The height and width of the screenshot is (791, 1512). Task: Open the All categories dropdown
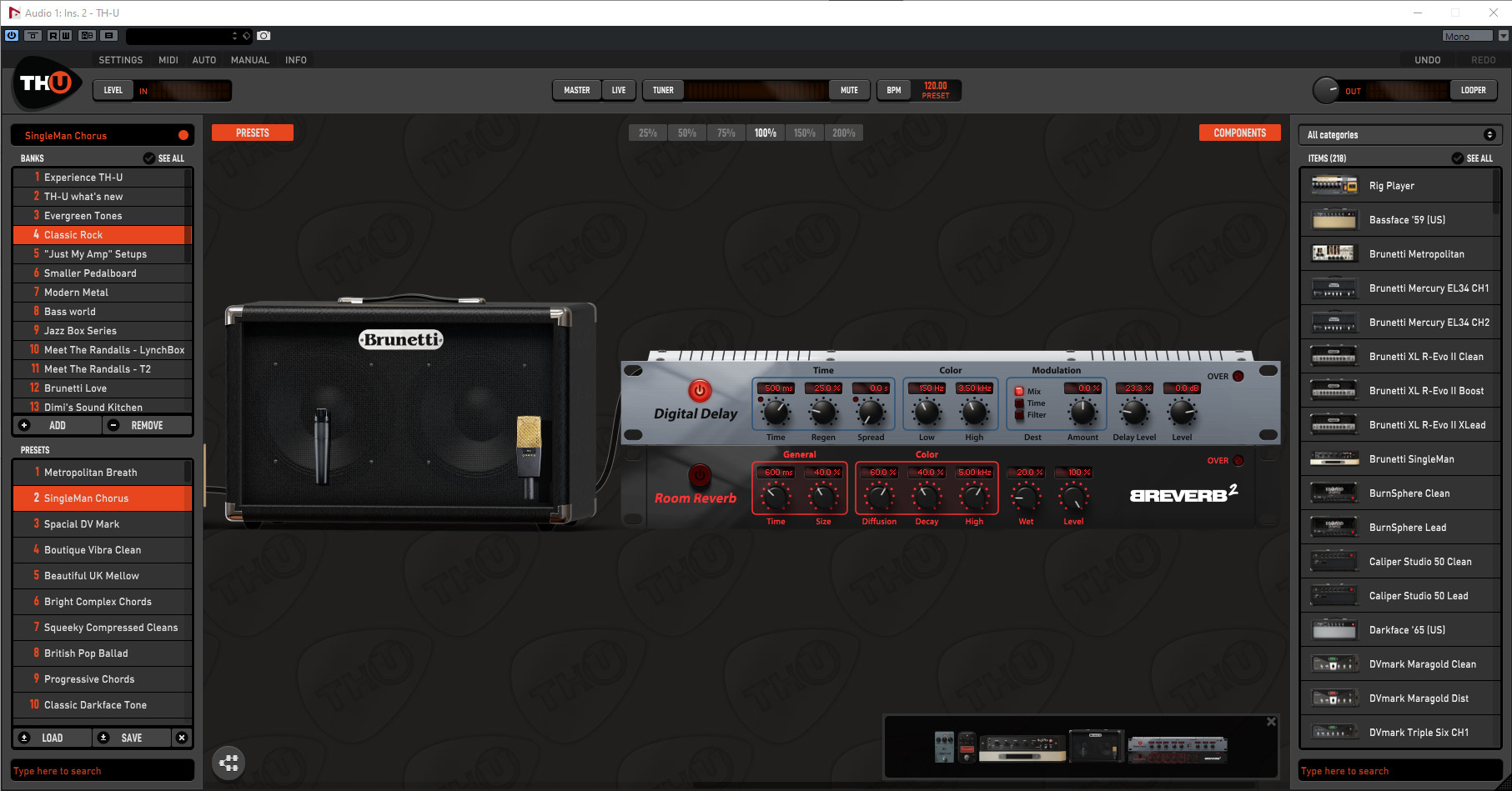pyautogui.click(x=1400, y=135)
